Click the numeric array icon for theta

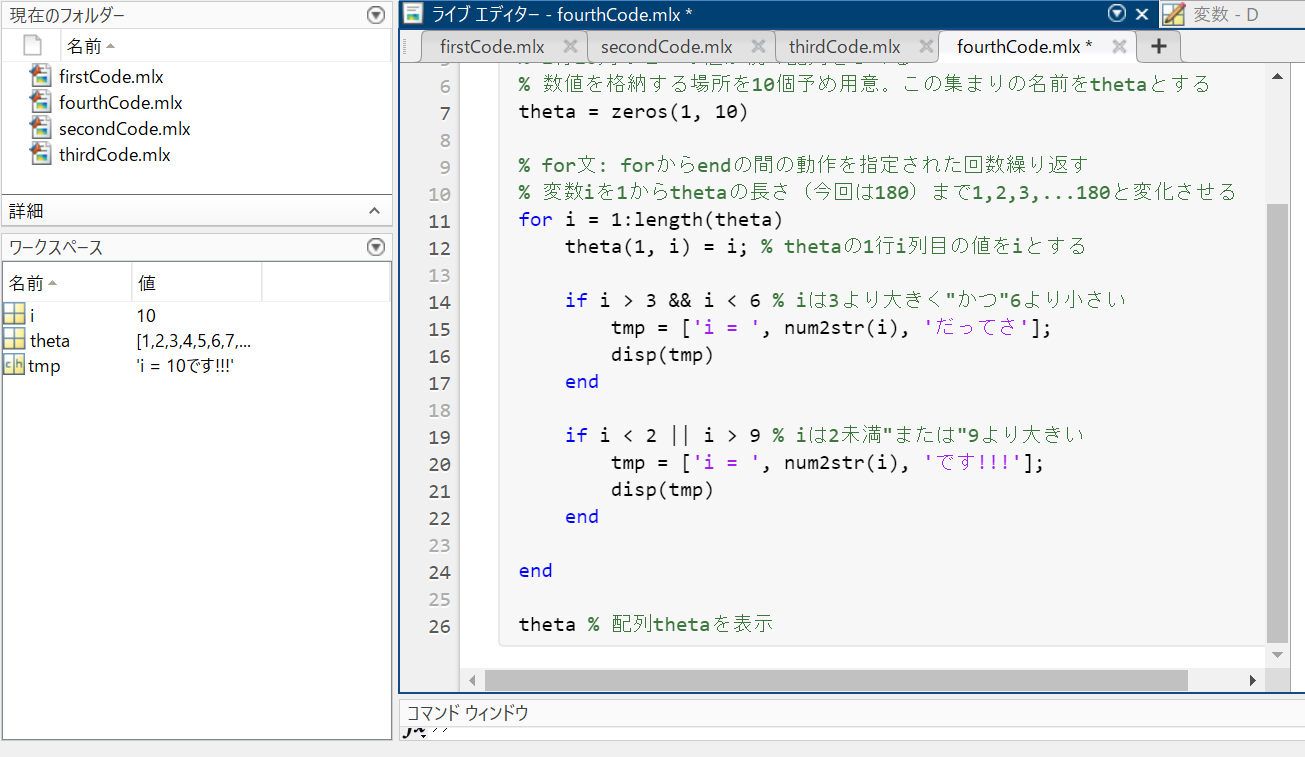click(14, 340)
